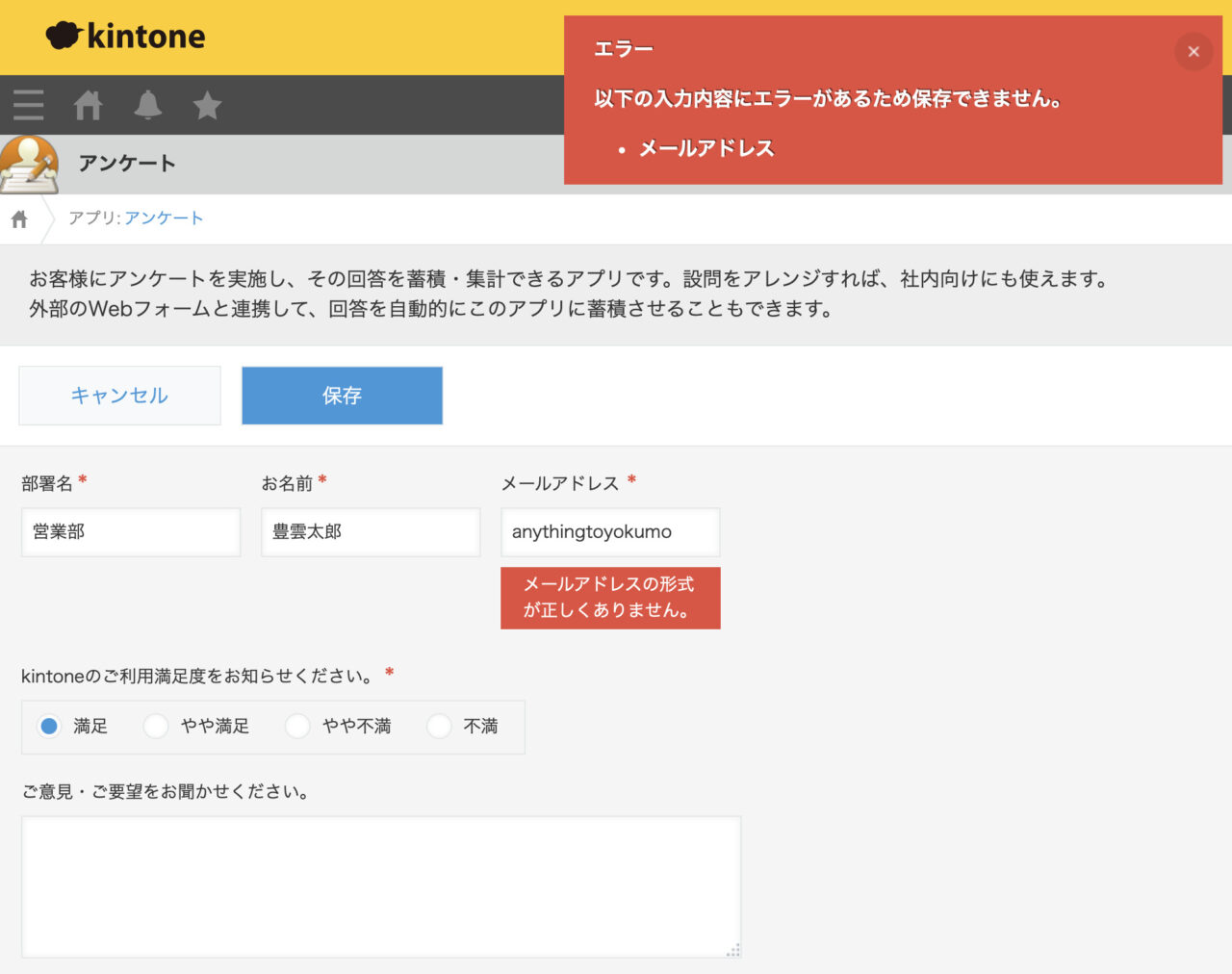
Task: Open the アンケート breadcrumb link
Action: (164, 218)
